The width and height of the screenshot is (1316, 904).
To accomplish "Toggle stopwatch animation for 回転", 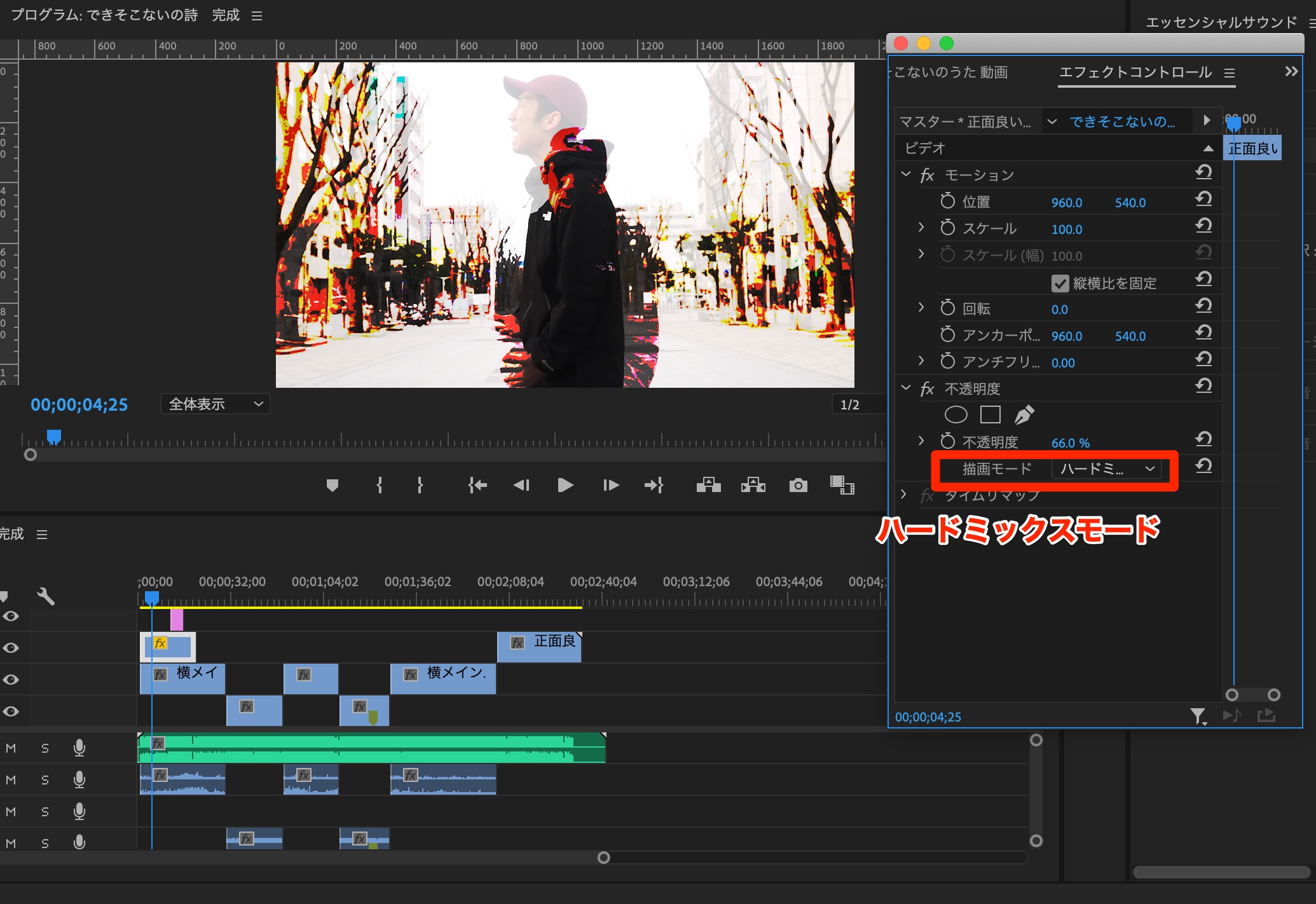I will [947, 308].
